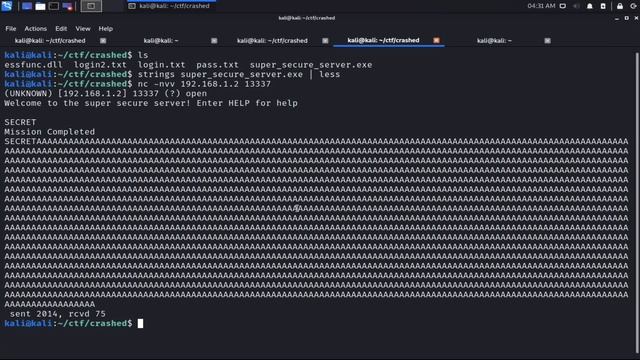Open the notifications bell icon
The height and width of the screenshot is (360, 640).
pos(590,6)
